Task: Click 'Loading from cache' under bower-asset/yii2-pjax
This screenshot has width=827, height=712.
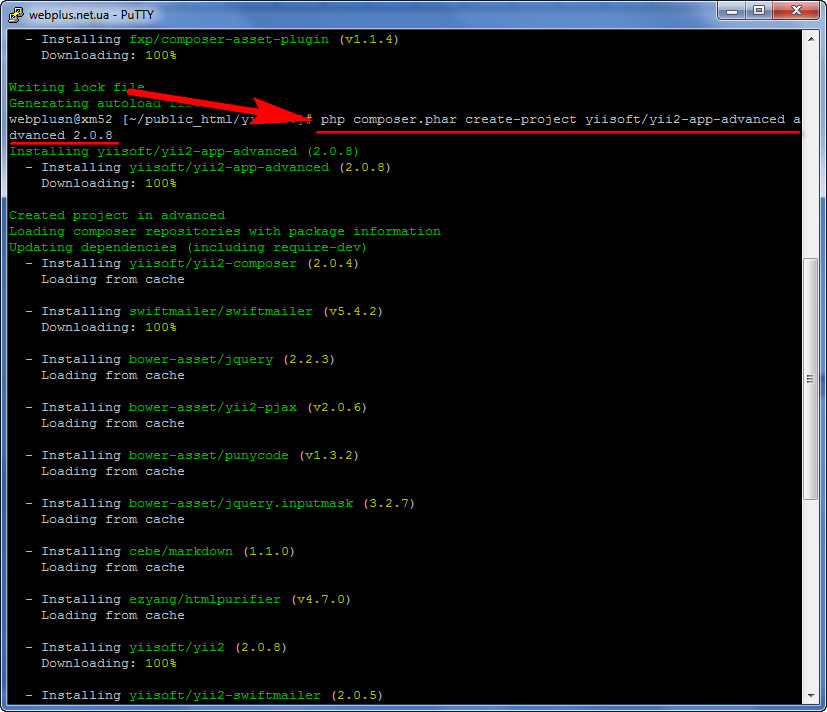Action: [113, 424]
